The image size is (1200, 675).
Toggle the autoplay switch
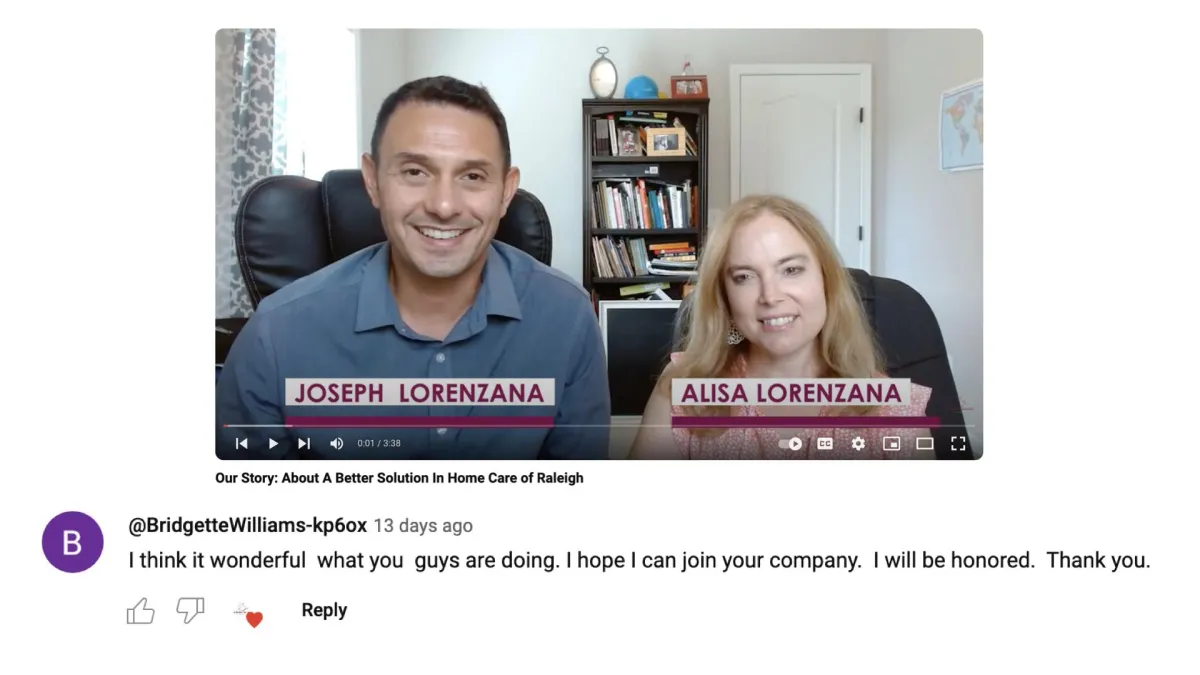(x=791, y=443)
